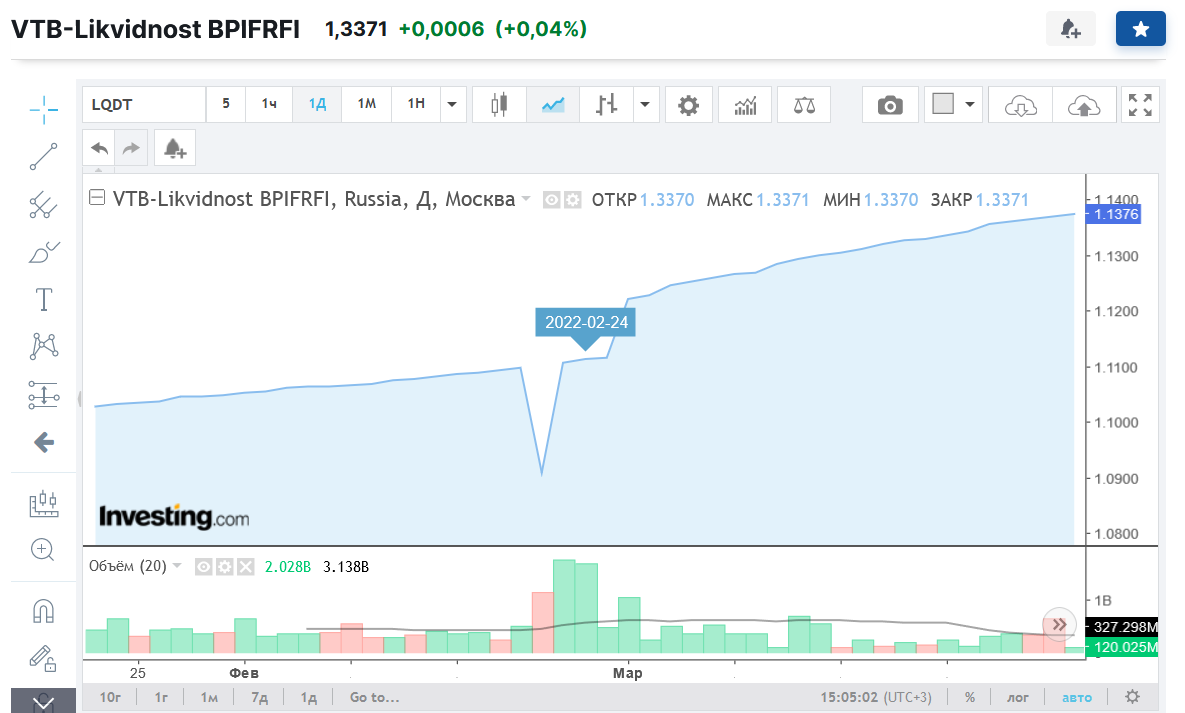The image size is (1185, 713).
Task: Open the interval dropdown arrow
Action: pyautogui.click(x=452, y=104)
